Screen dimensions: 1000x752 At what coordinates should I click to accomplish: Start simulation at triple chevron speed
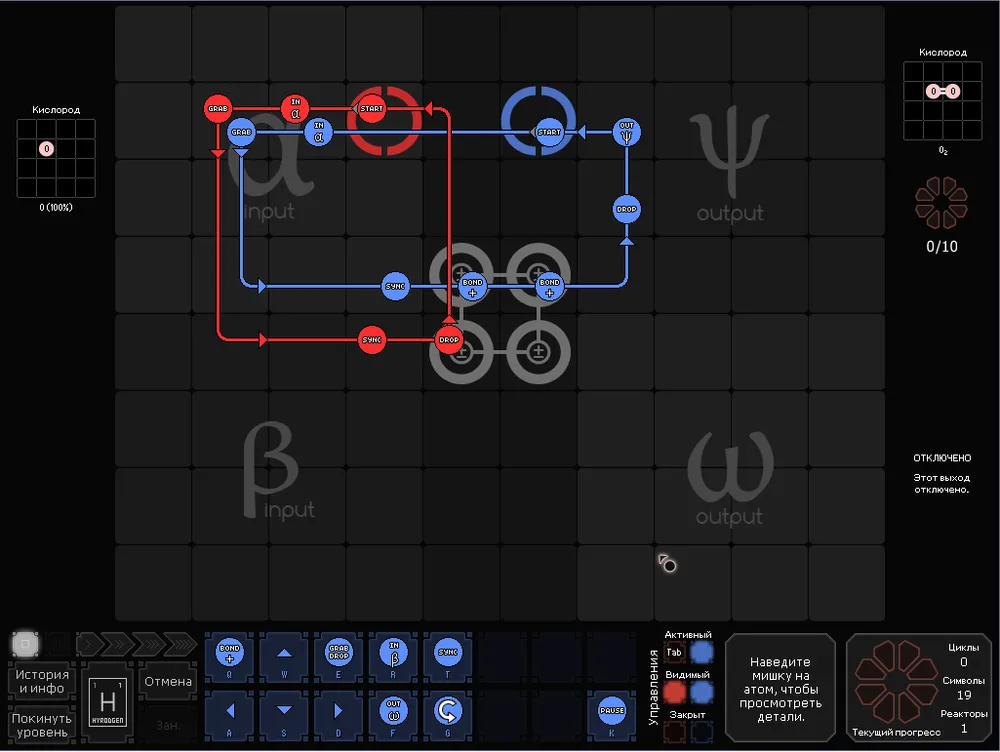(147, 644)
